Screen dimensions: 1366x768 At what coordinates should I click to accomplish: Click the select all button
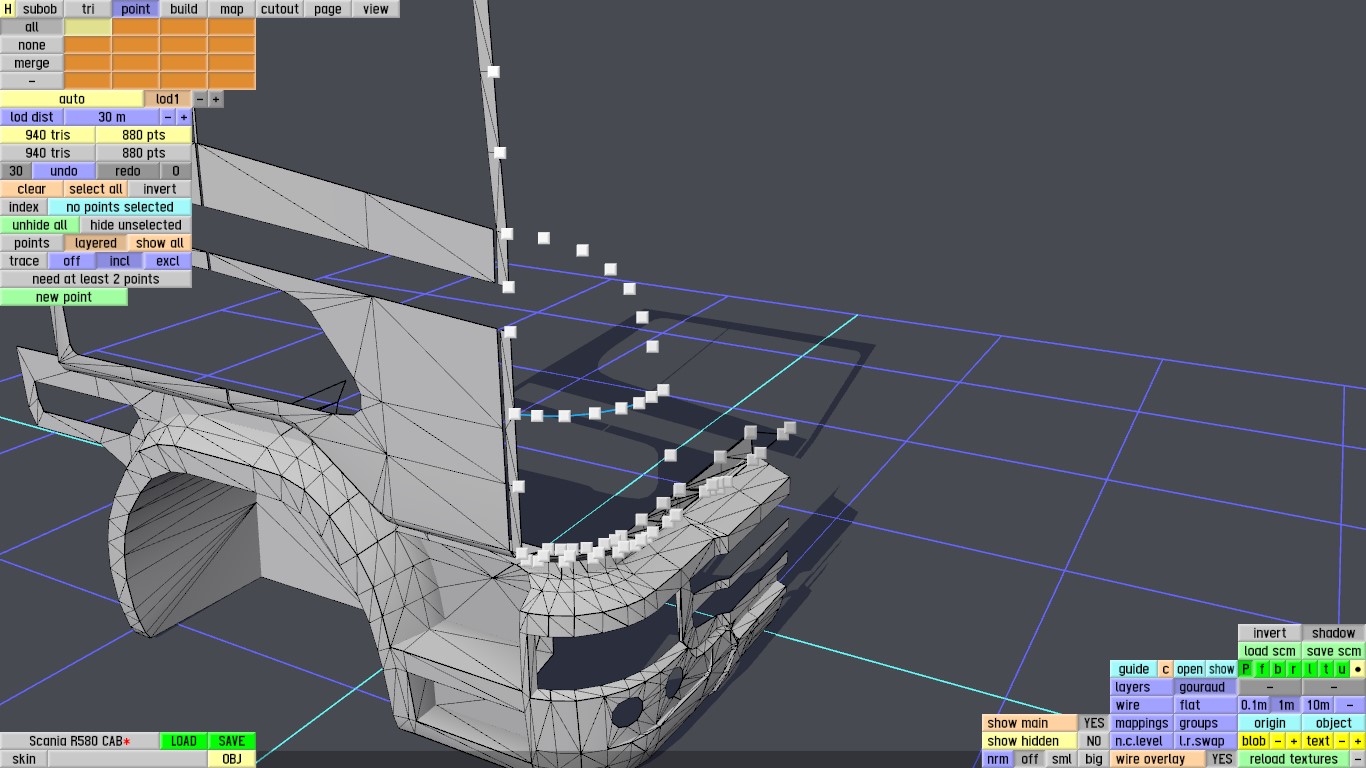point(96,189)
